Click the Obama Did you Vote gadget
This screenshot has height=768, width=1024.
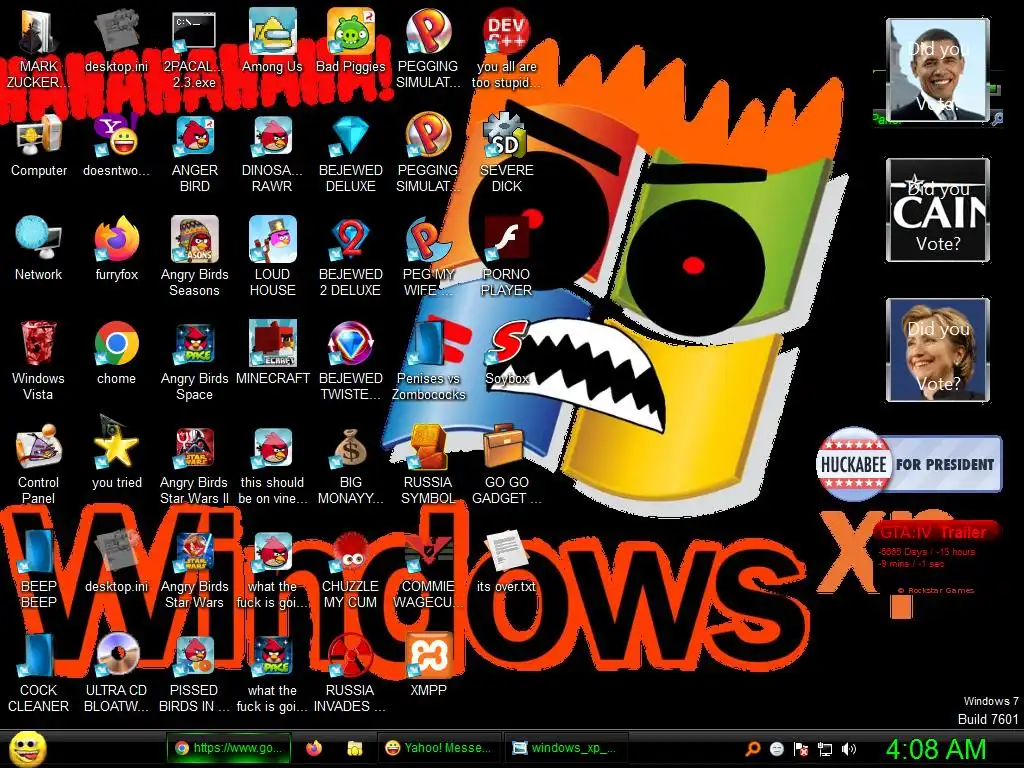(x=938, y=70)
